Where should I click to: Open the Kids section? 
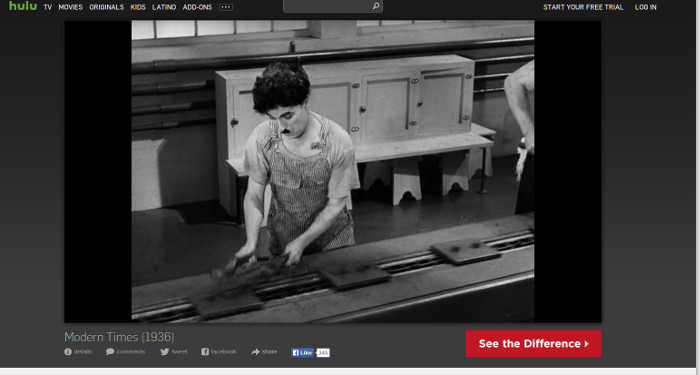(138, 7)
